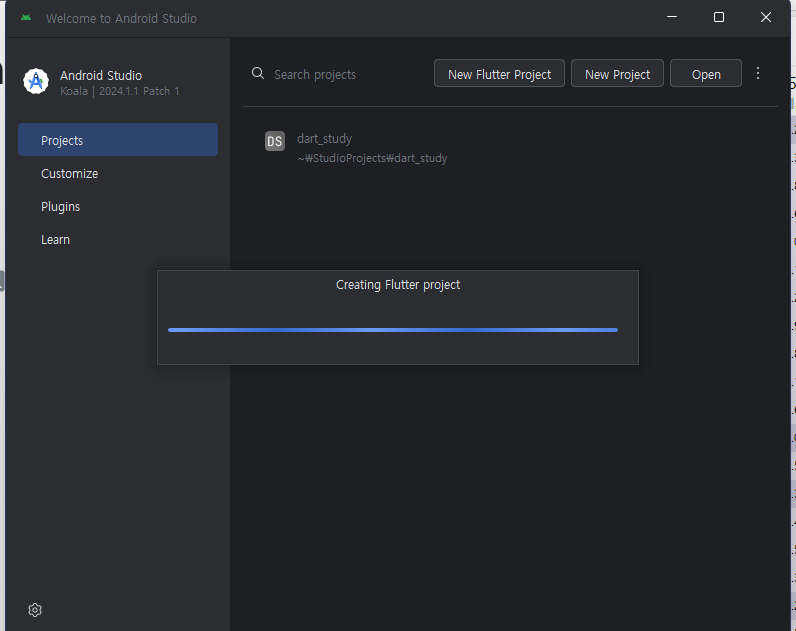796x631 pixels.
Task: Open the more options kebab menu
Action: click(757, 73)
